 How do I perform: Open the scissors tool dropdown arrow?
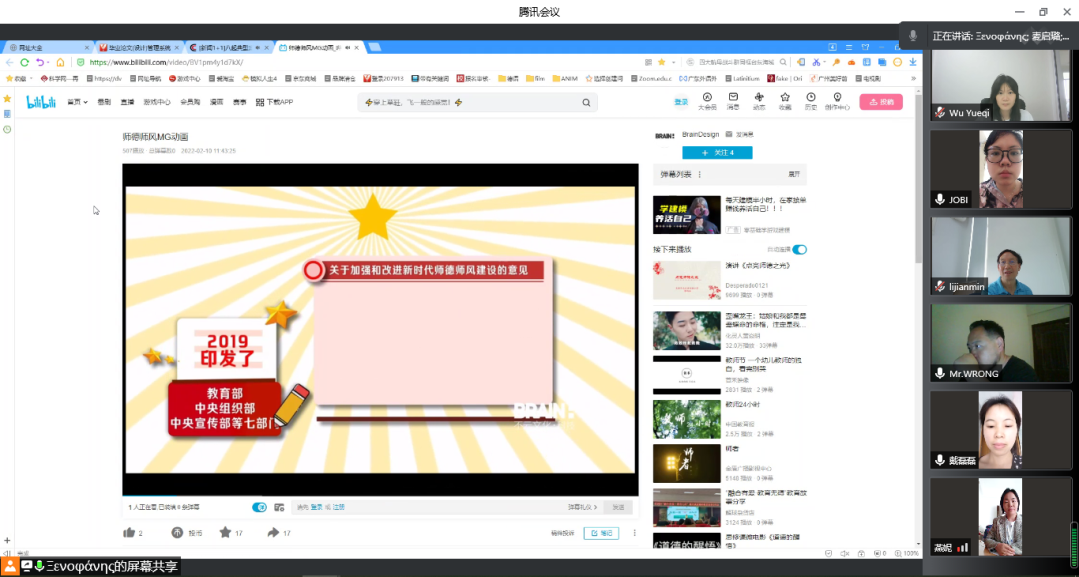[x=824, y=62]
